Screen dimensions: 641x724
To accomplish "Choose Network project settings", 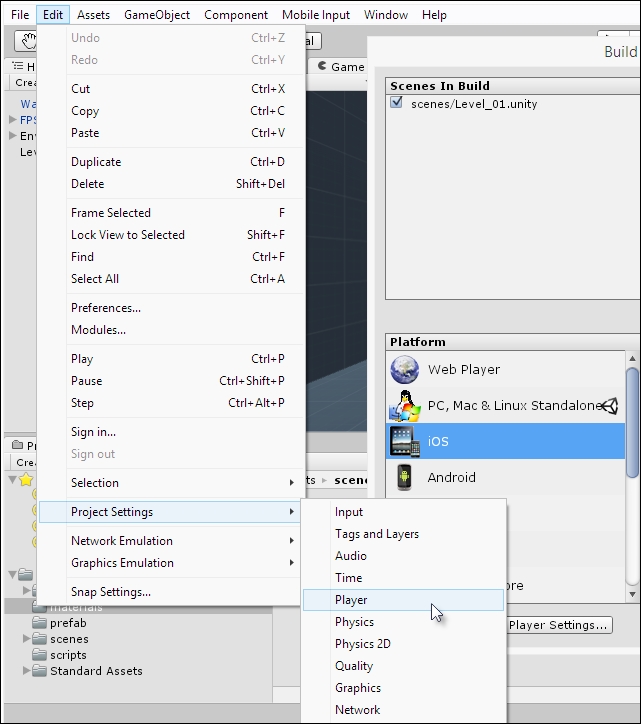I will pos(403,710).
